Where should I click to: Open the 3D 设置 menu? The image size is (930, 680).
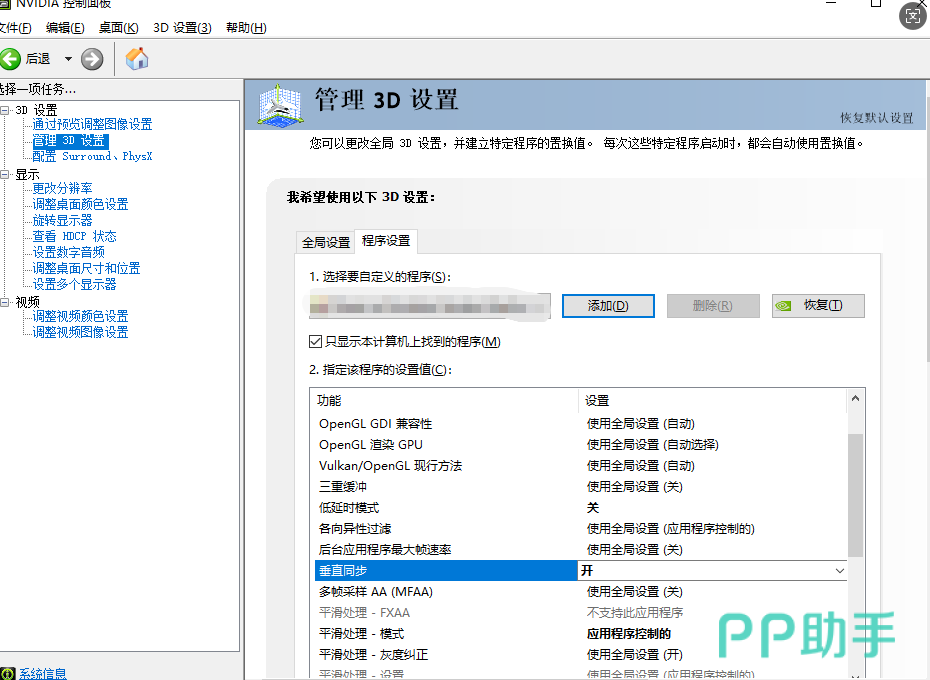coord(182,27)
